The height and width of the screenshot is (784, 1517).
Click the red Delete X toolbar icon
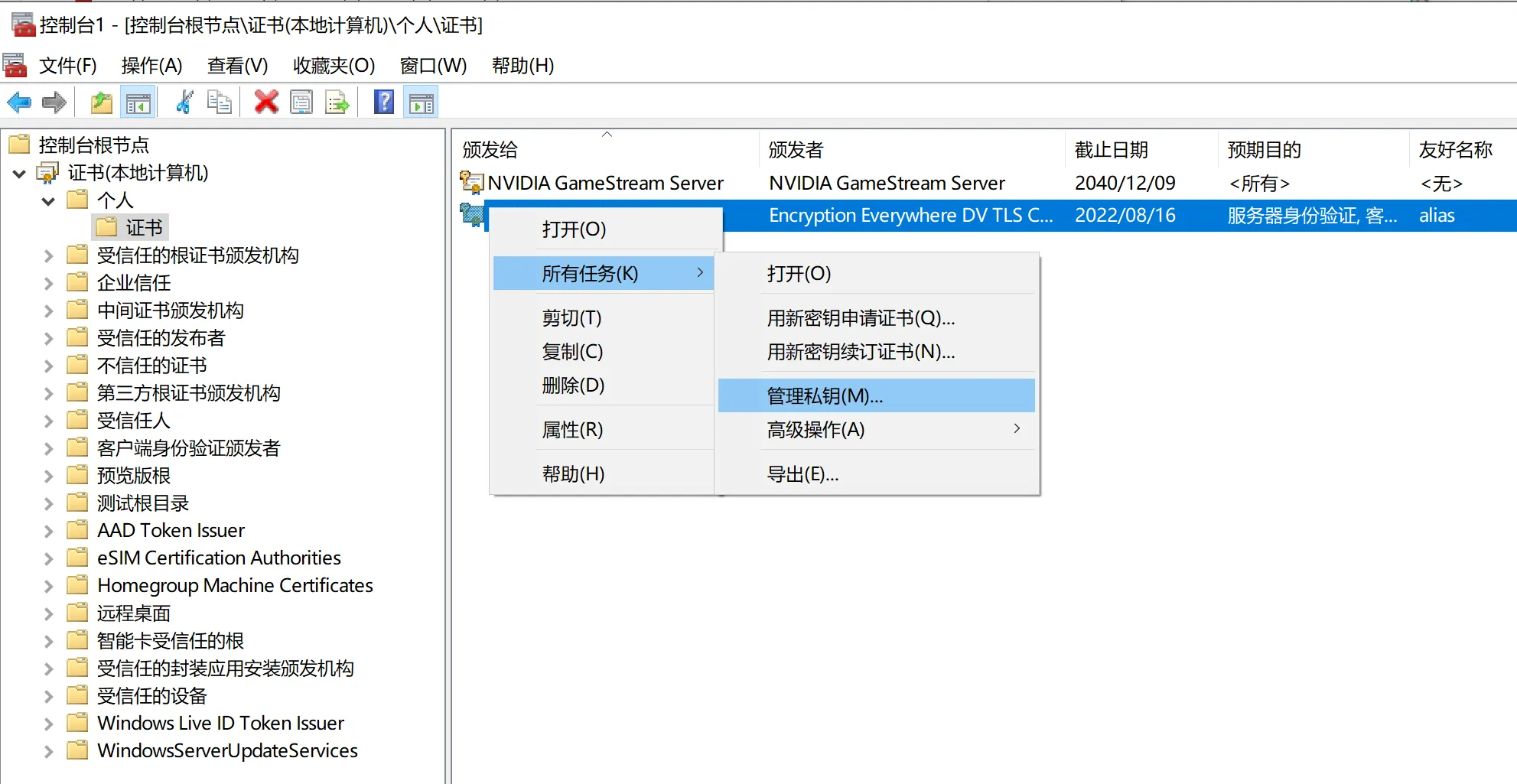[266, 102]
